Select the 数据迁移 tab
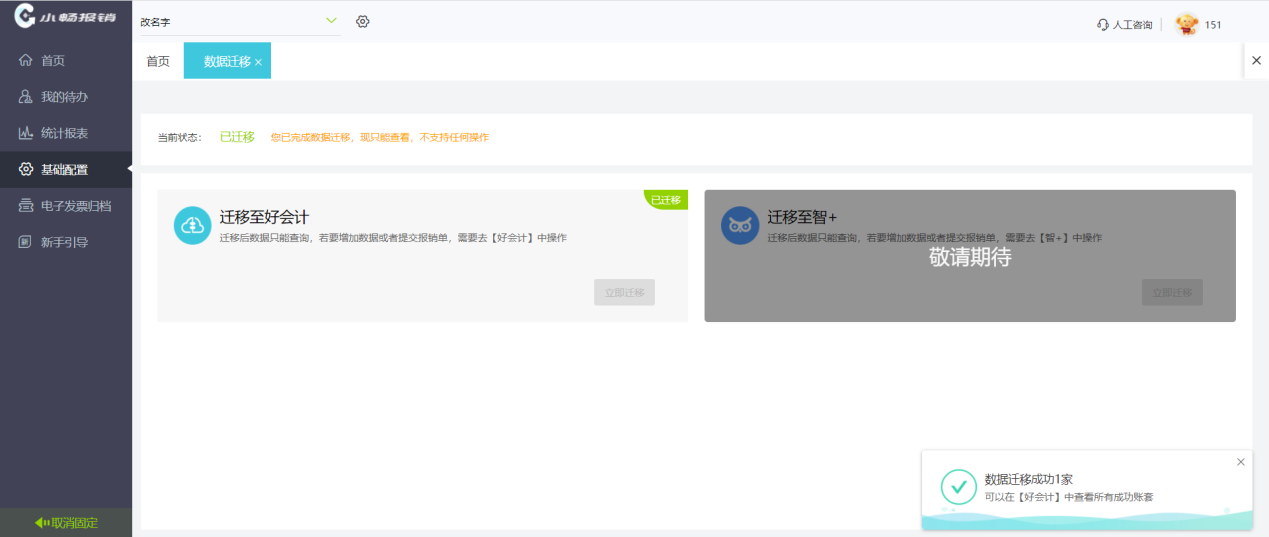 [x=227, y=61]
